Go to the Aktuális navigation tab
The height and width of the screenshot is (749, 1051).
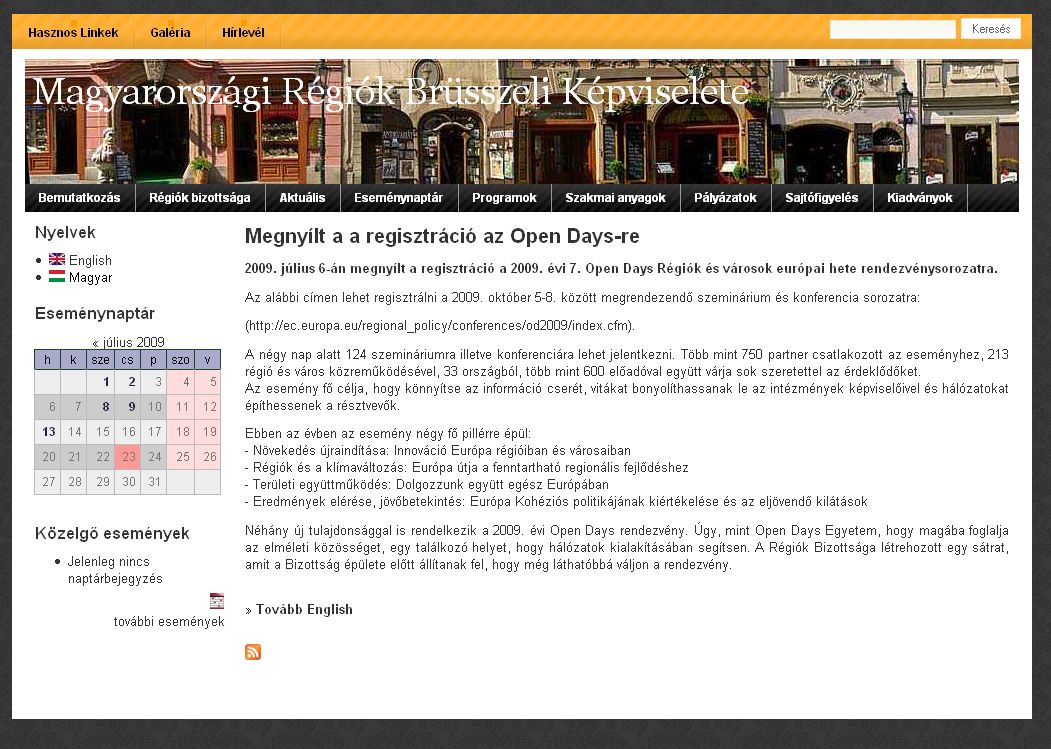pyautogui.click(x=302, y=198)
